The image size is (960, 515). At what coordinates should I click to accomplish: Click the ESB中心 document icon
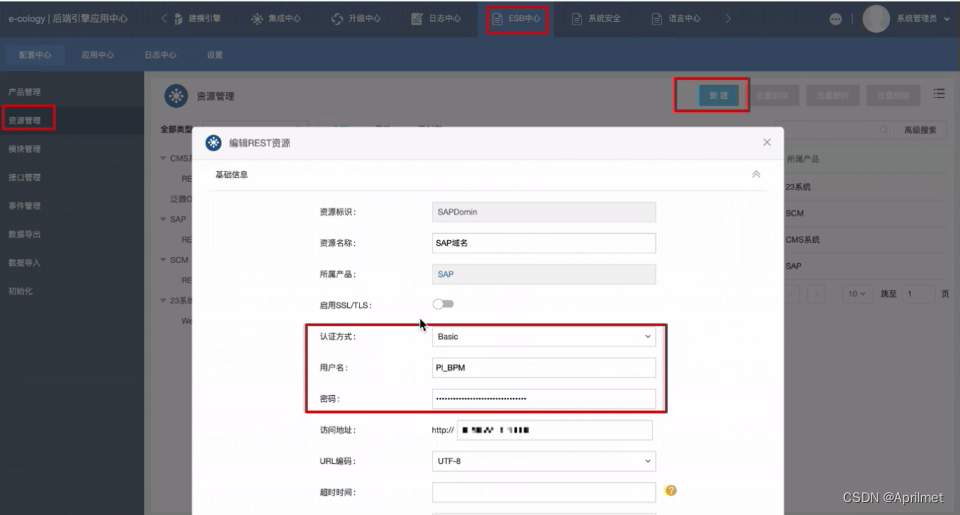point(497,19)
